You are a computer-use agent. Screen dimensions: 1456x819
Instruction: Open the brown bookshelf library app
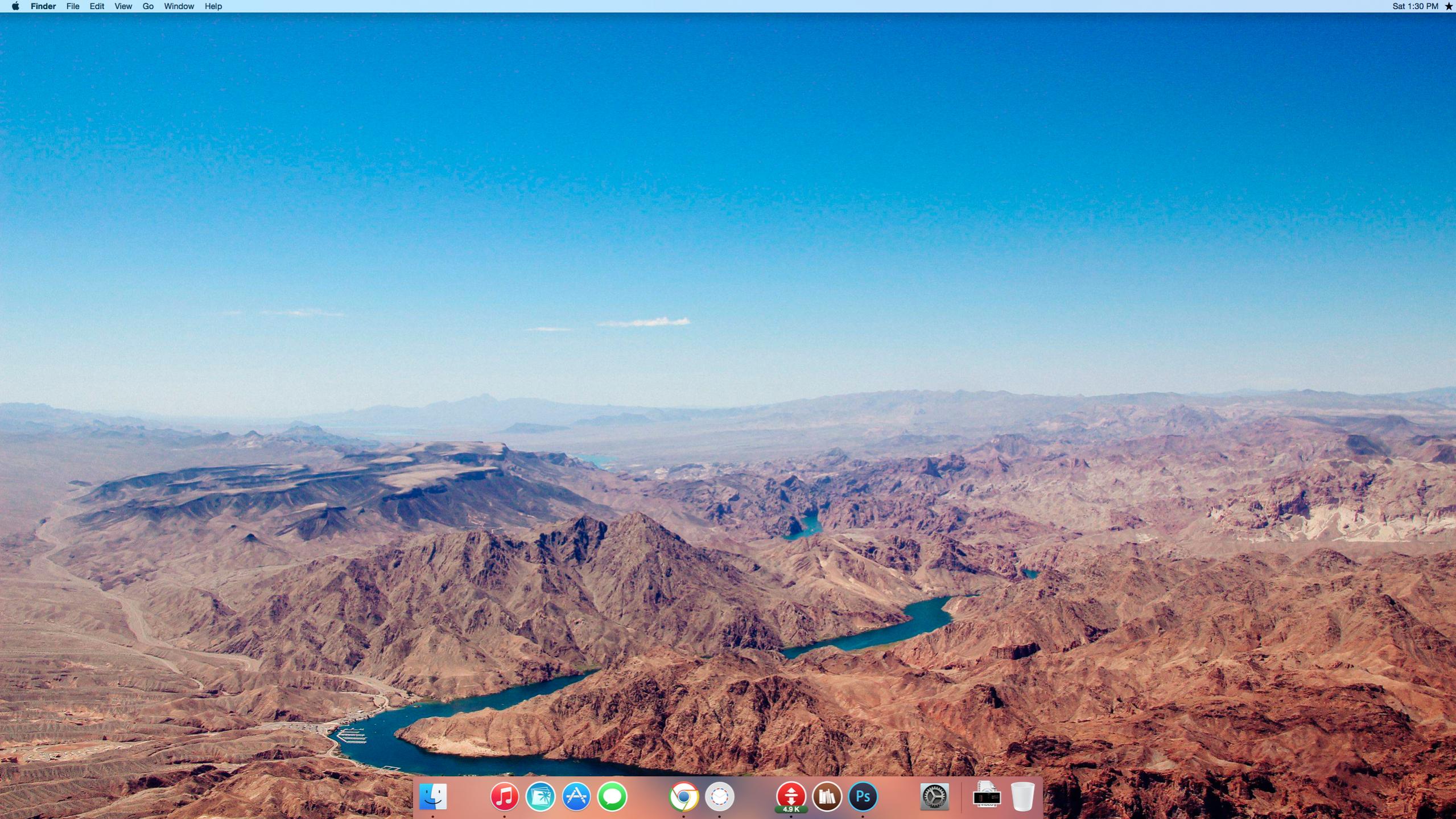click(x=827, y=796)
